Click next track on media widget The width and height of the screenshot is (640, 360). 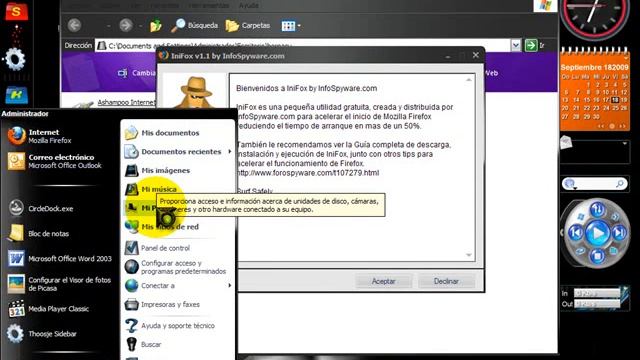619,233
